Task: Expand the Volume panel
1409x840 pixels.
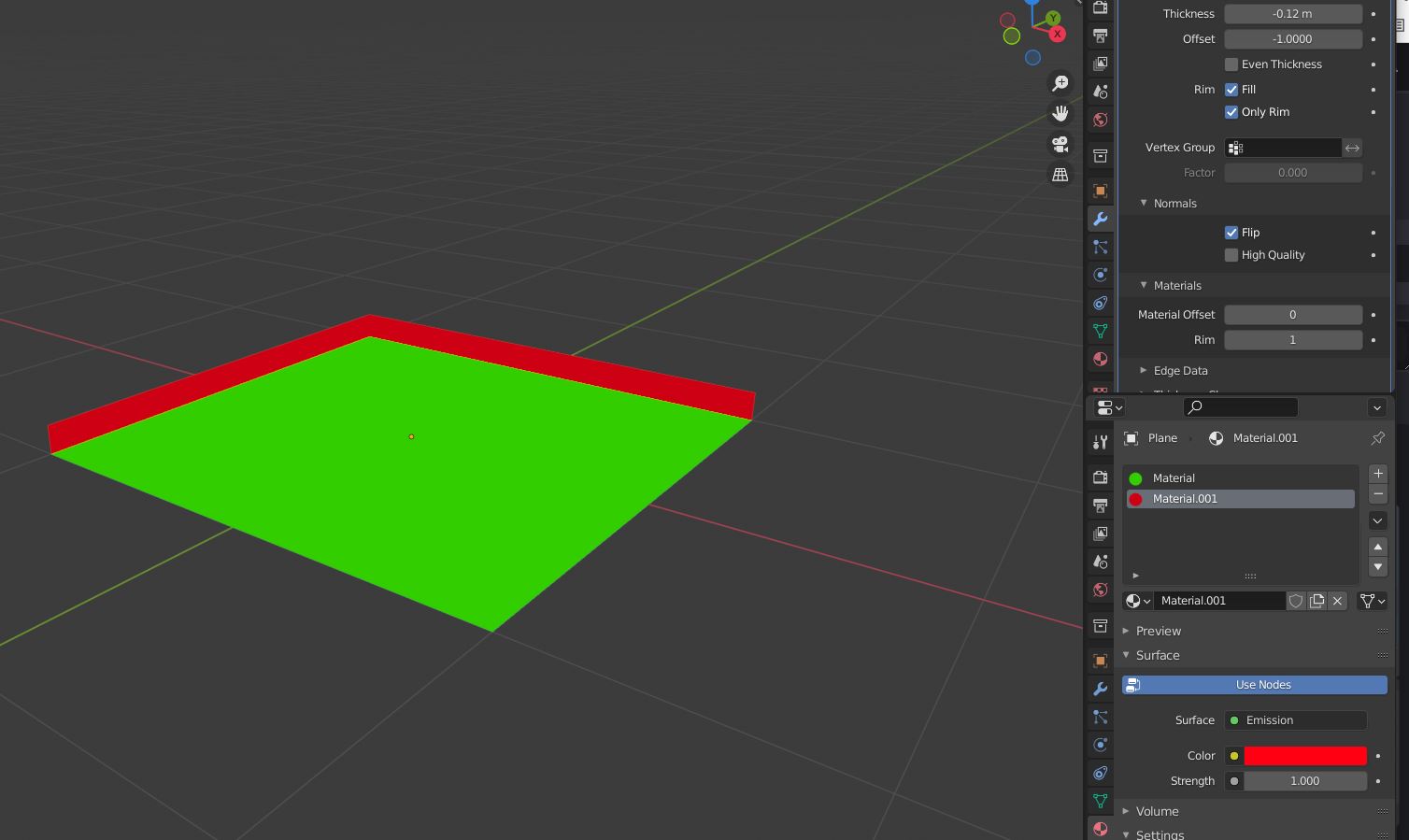Action: pyautogui.click(x=1126, y=811)
